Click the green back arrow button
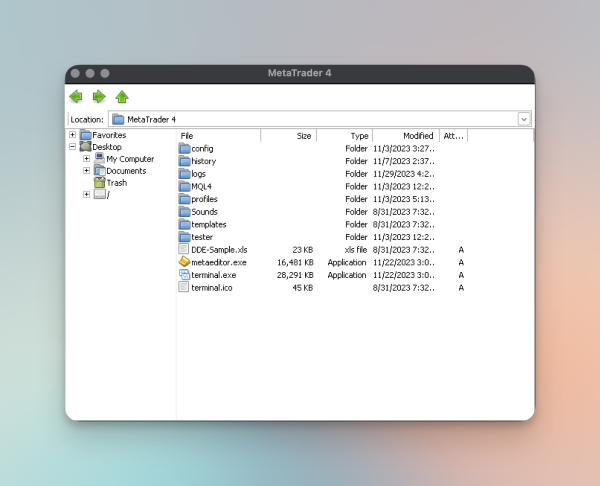This screenshot has height=486, width=600. tap(76, 97)
